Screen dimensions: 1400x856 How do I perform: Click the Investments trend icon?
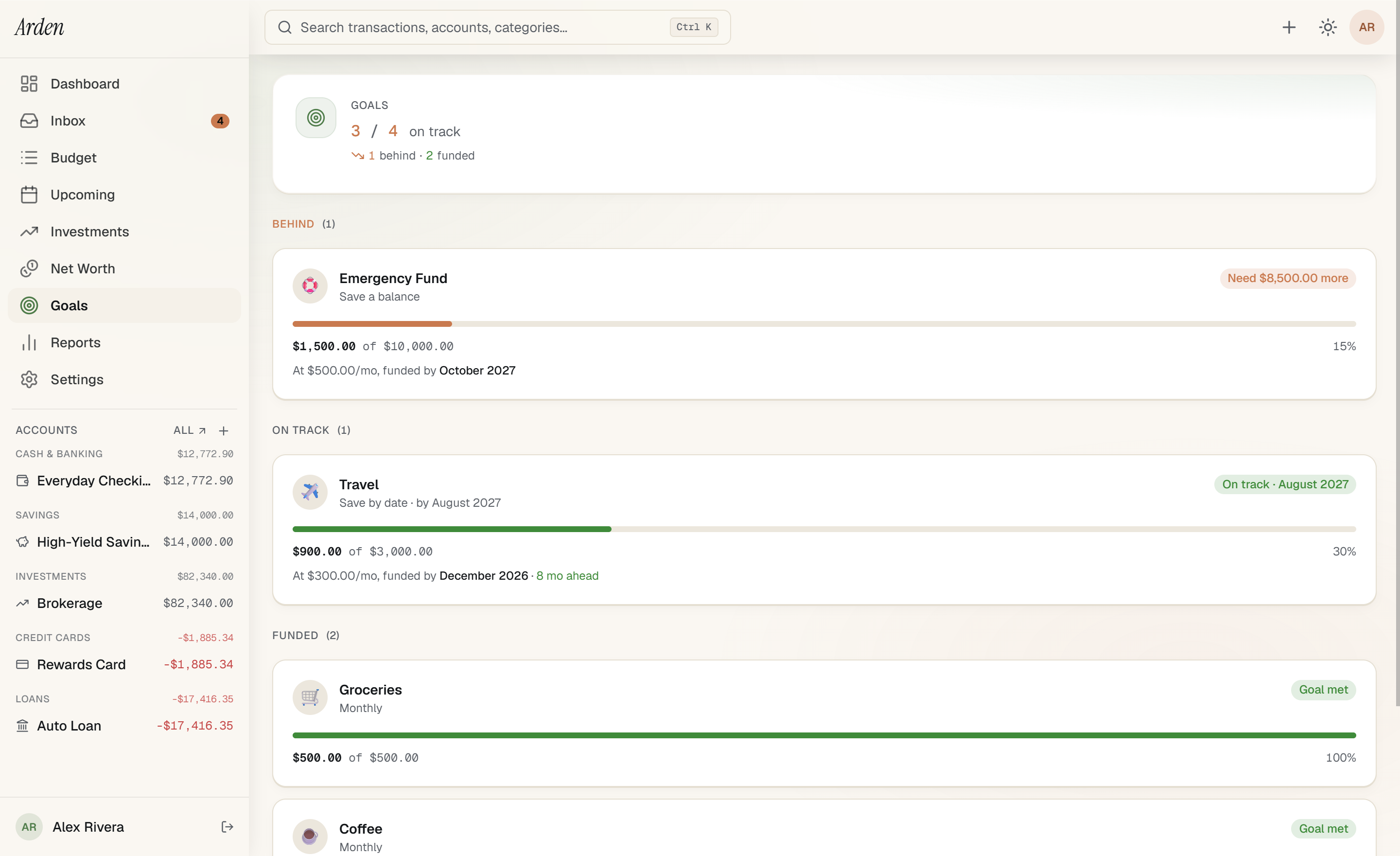point(29,232)
